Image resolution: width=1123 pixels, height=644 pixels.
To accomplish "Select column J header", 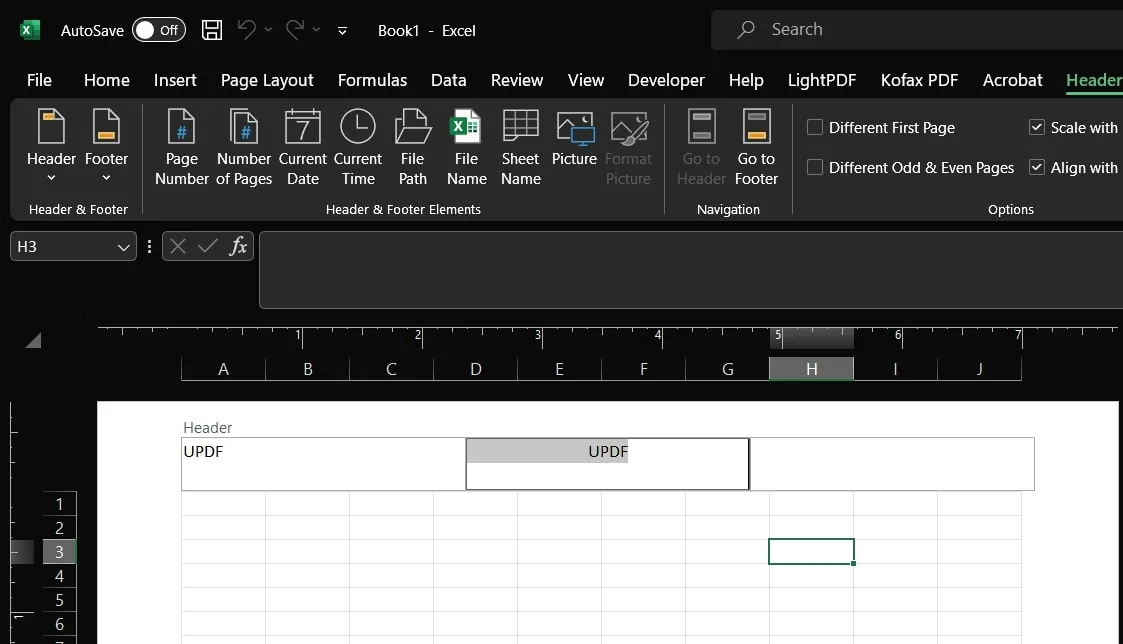I will point(979,369).
